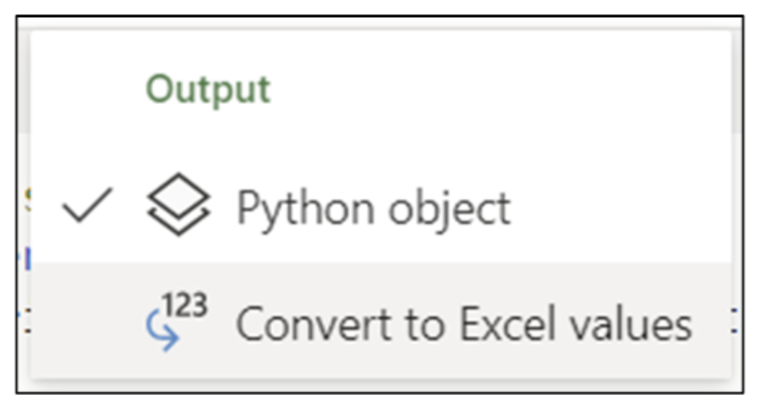768x410 pixels.
Task: Click the "Convert to Excel values" text
Action: click(x=462, y=324)
